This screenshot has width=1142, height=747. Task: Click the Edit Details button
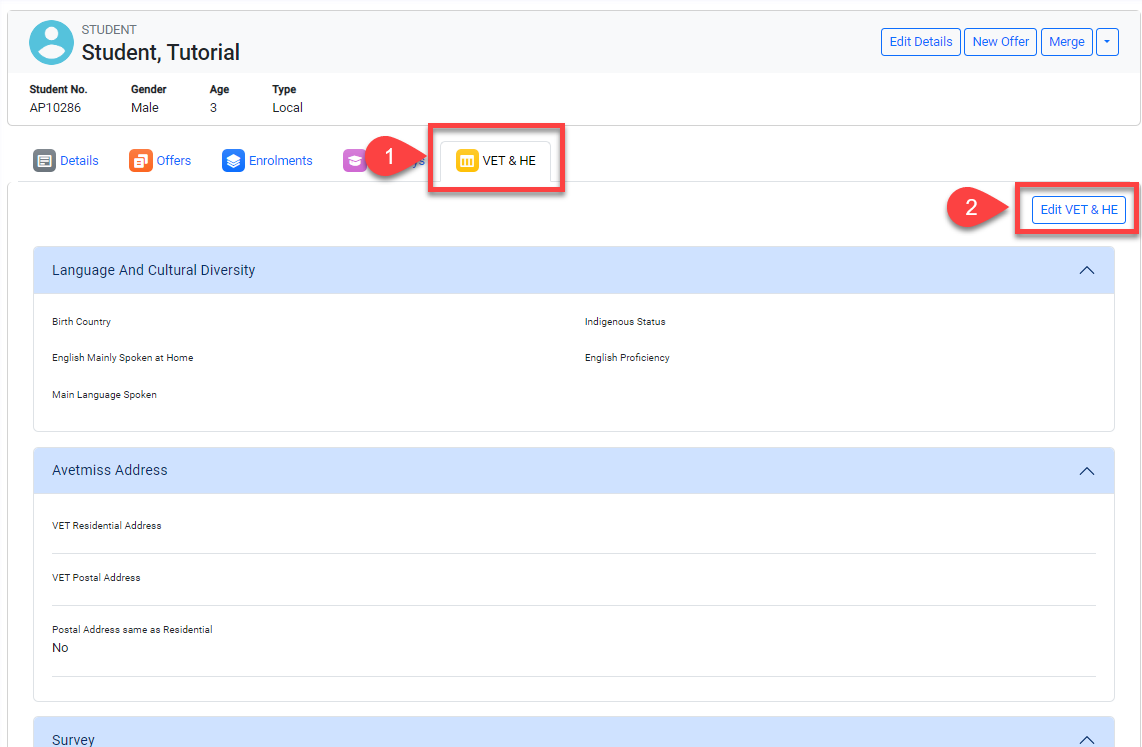[920, 42]
